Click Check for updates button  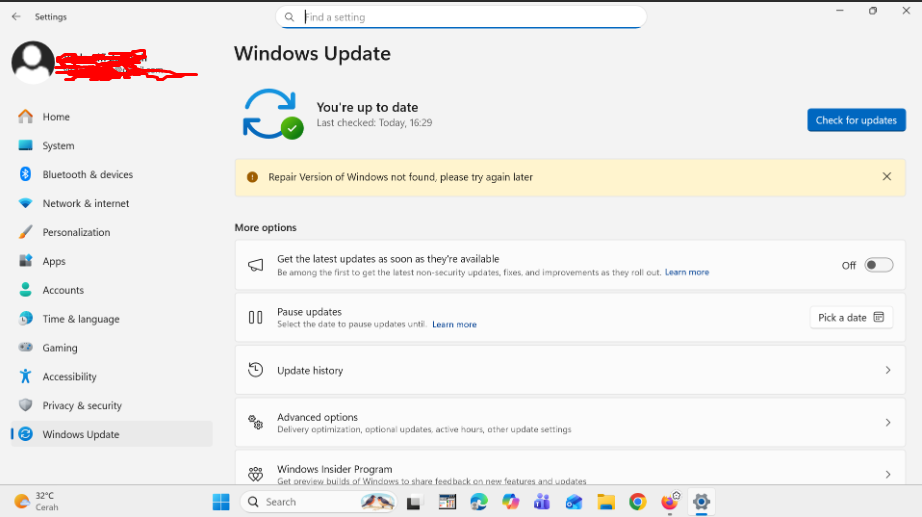click(x=856, y=120)
